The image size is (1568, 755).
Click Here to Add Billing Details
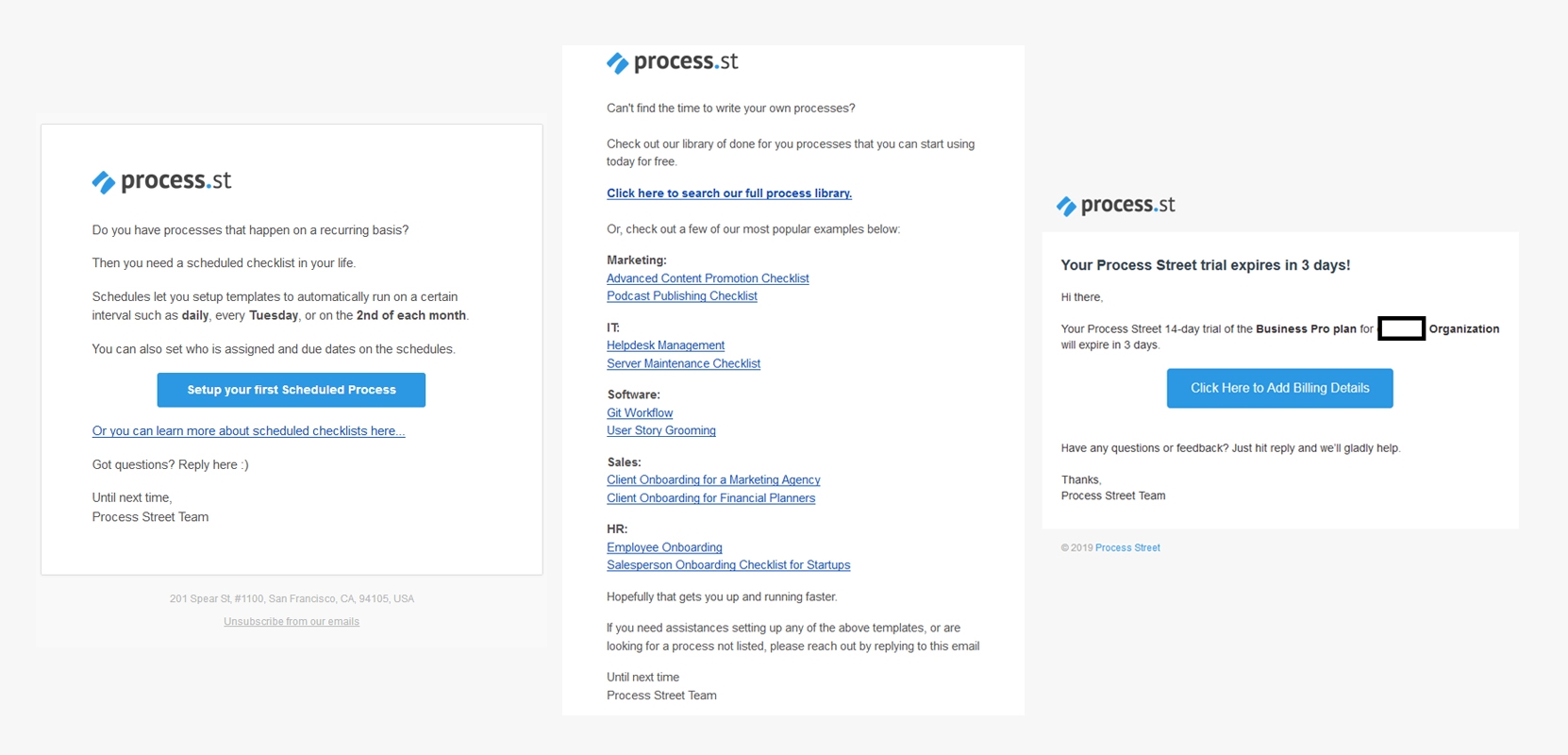1279,387
